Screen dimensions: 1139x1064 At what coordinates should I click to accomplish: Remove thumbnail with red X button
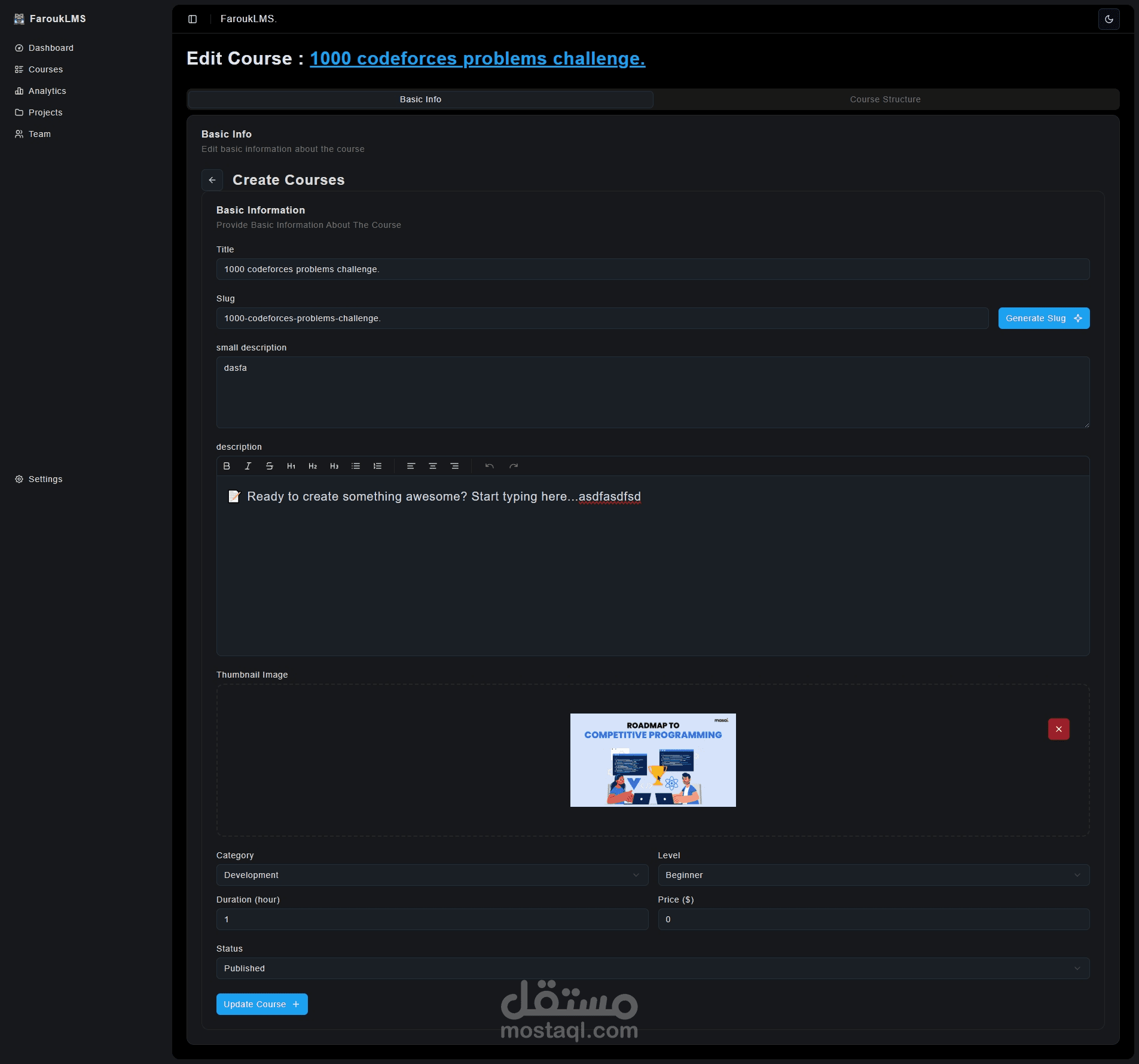point(1059,729)
